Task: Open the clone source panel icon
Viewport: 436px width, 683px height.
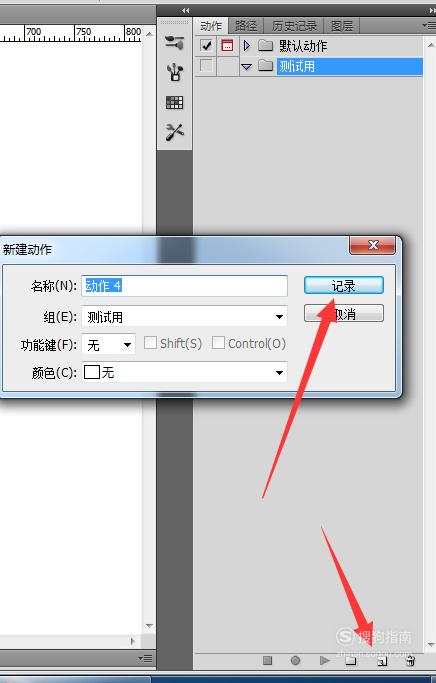Action: (x=175, y=72)
